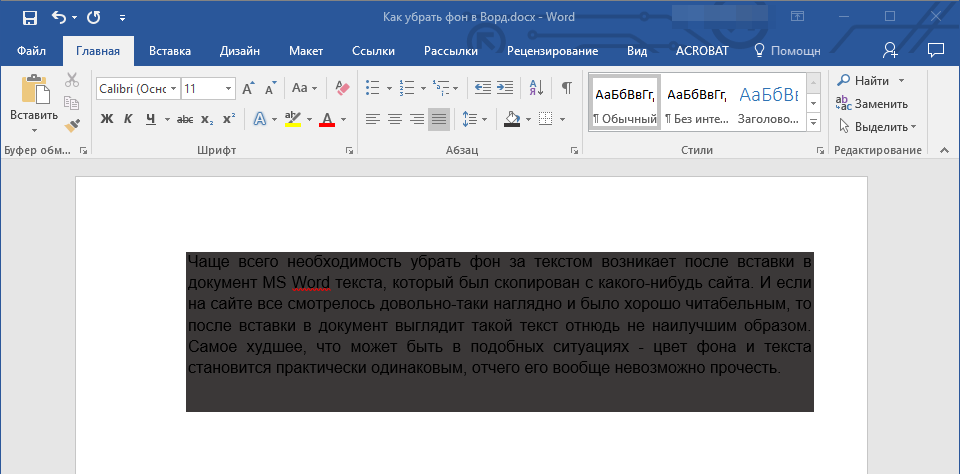Toggle italic К formatting
960x474 pixels.
coord(128,119)
